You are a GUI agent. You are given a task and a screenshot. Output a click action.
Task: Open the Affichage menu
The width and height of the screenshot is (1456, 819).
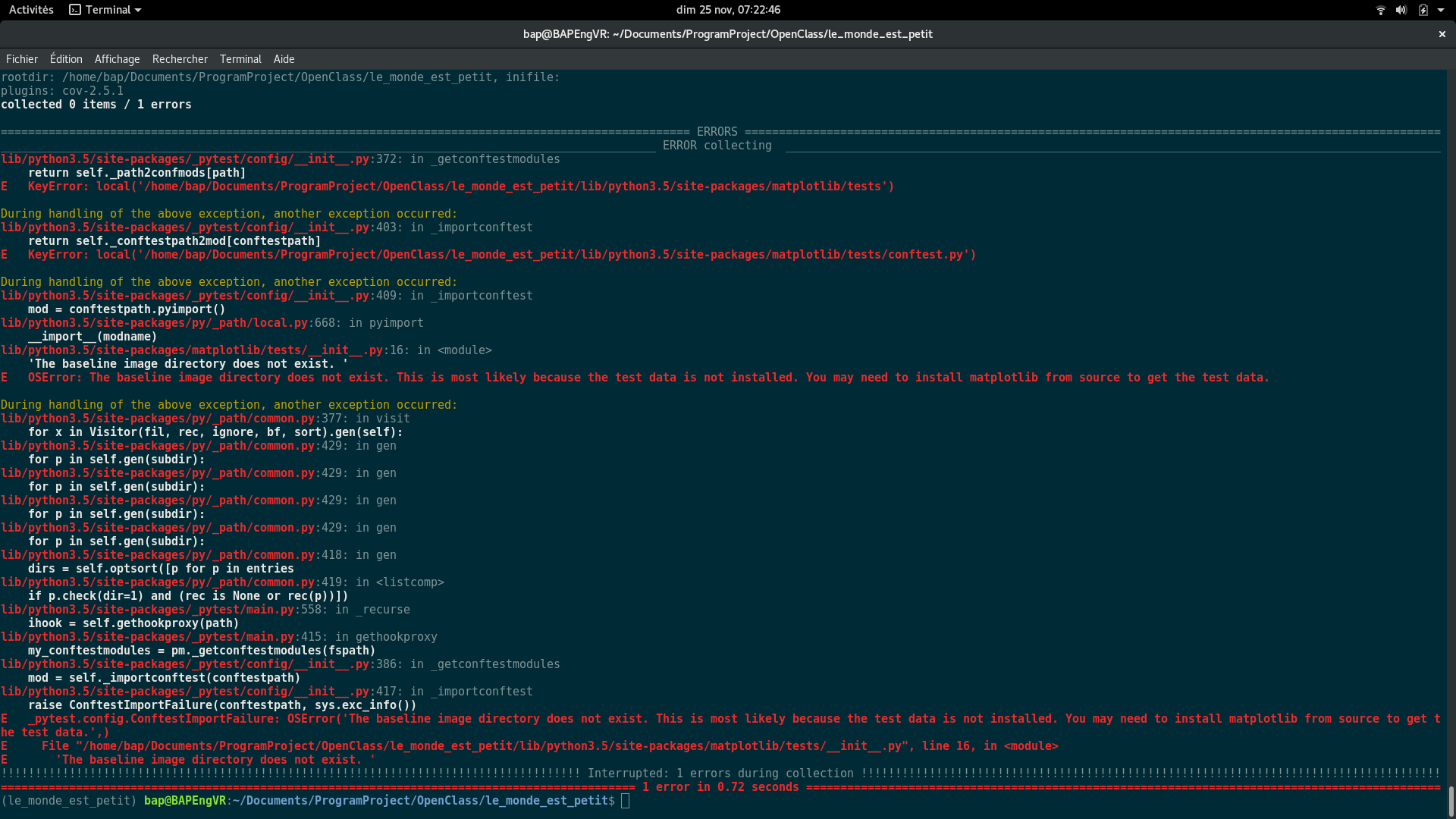(117, 58)
